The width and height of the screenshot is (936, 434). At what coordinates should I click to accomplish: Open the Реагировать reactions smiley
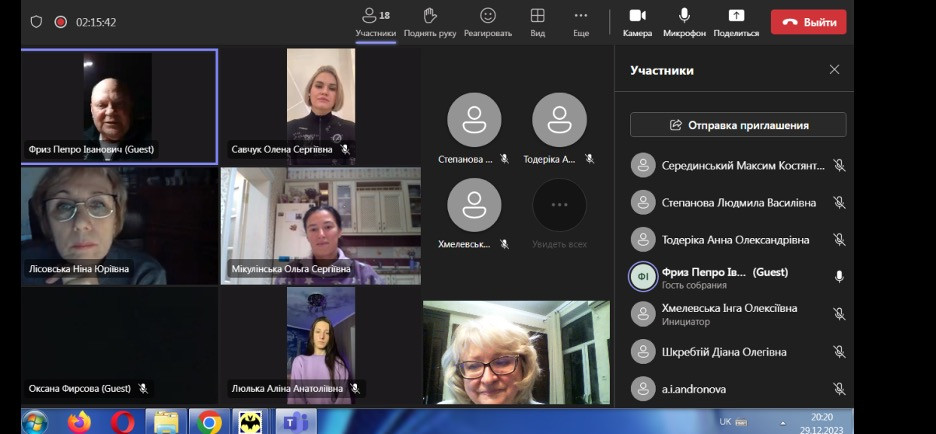488,16
